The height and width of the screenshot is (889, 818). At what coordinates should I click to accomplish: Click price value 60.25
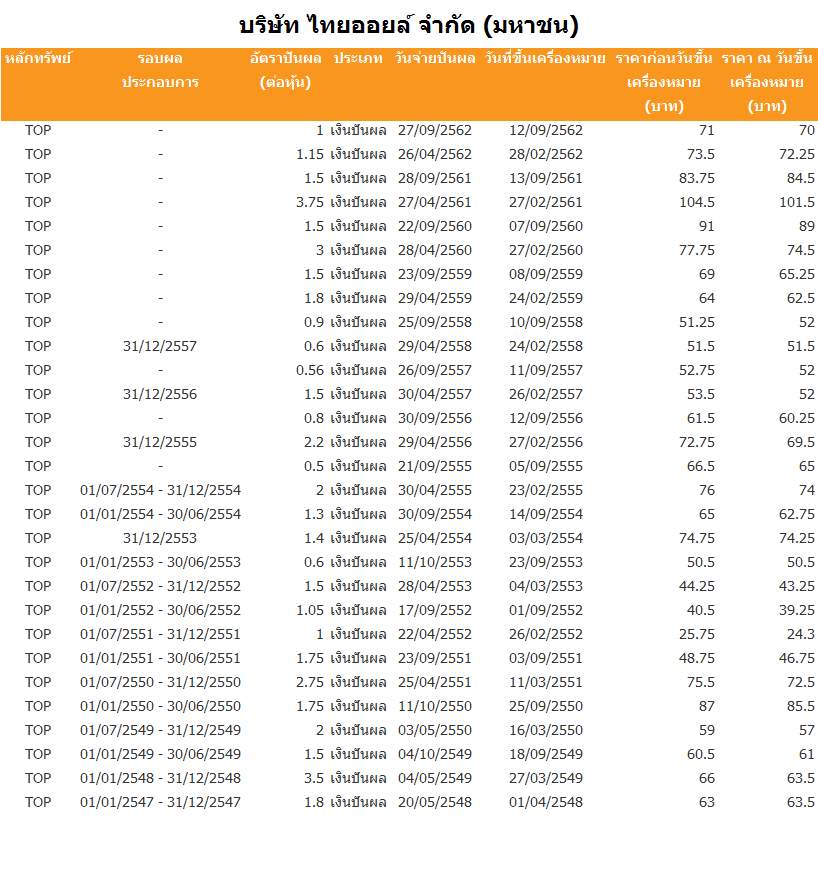[796, 418]
